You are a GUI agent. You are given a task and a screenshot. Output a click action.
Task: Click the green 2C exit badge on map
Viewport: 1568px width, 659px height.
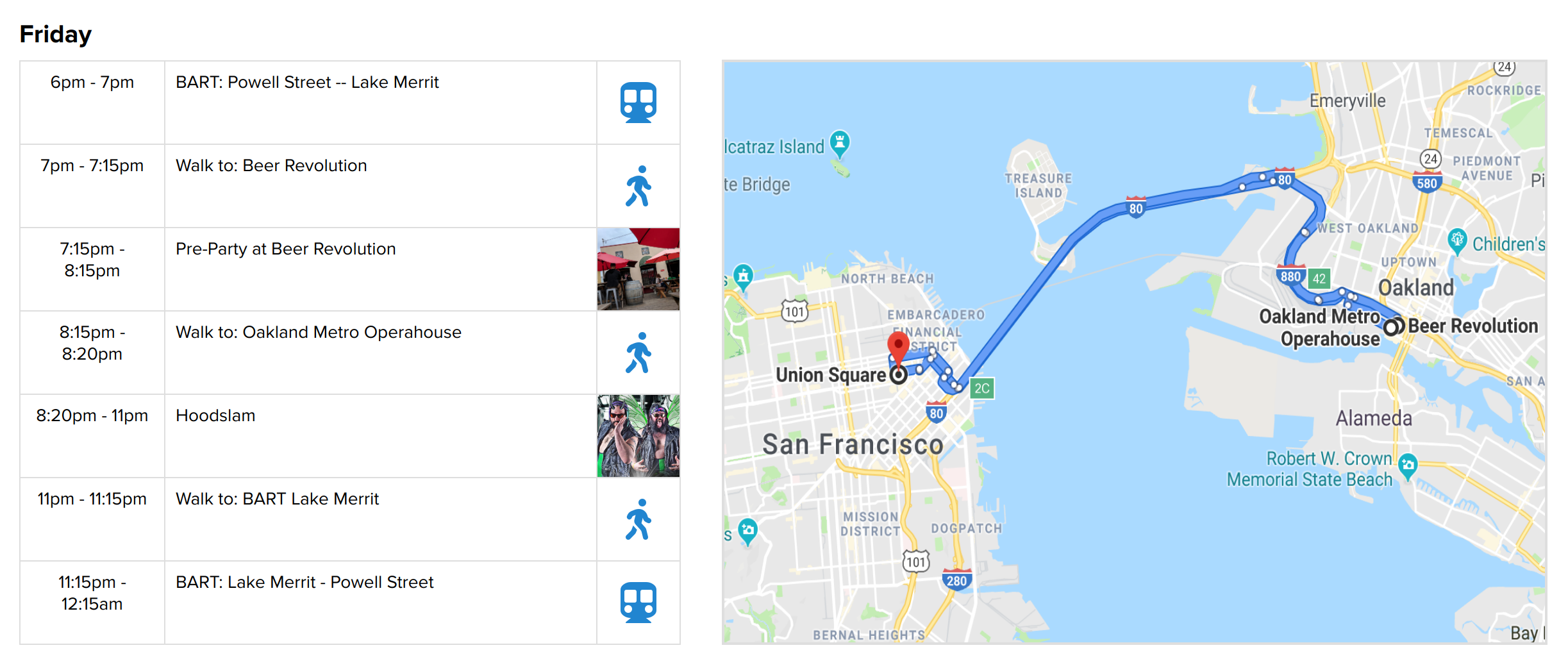[x=981, y=388]
